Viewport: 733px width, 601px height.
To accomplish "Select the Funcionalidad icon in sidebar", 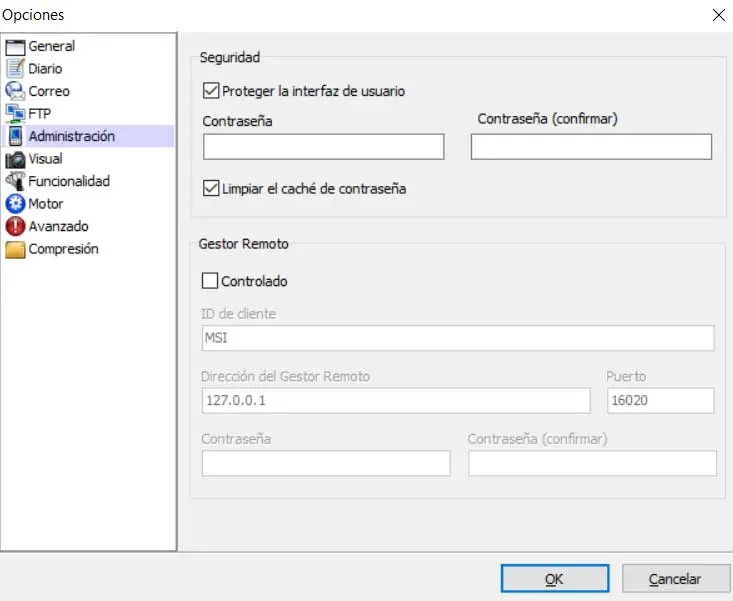I will [x=15, y=181].
